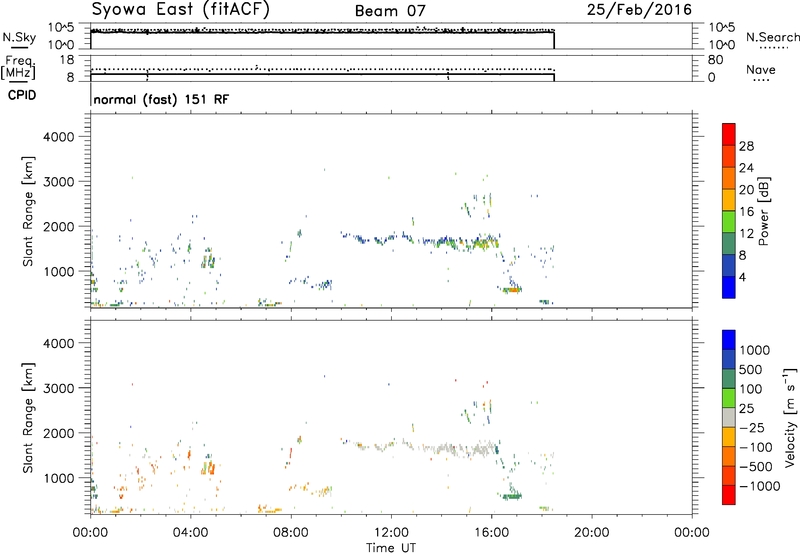Click 'normal (fast) 151 RF' text
This screenshot has height=554, width=800.
[161, 99]
